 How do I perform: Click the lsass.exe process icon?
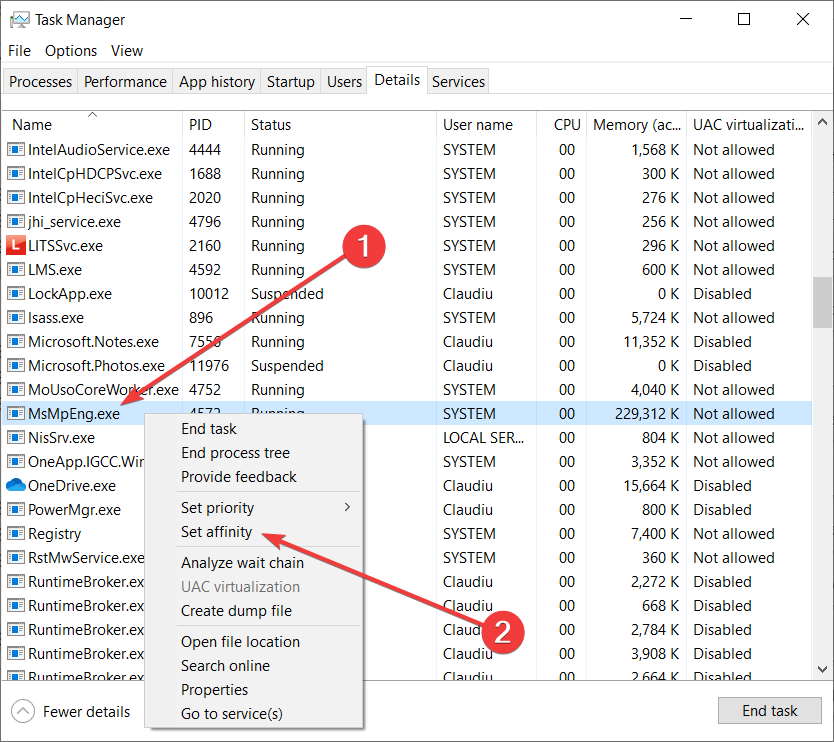click(x=15, y=318)
